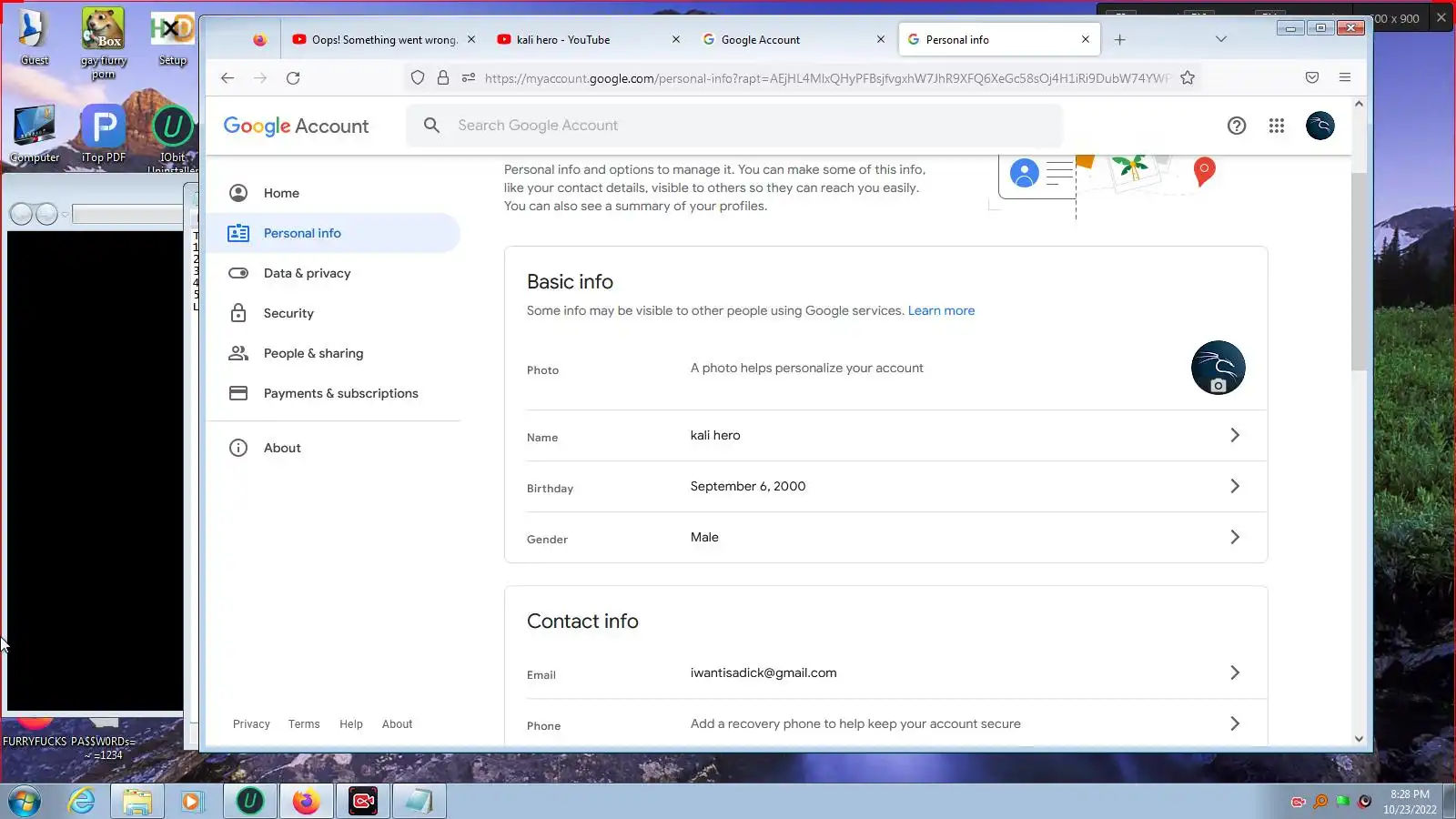Screen dimensions: 1456x819
Task: Click the scrollbar down arrow
Action: pos(1359,739)
